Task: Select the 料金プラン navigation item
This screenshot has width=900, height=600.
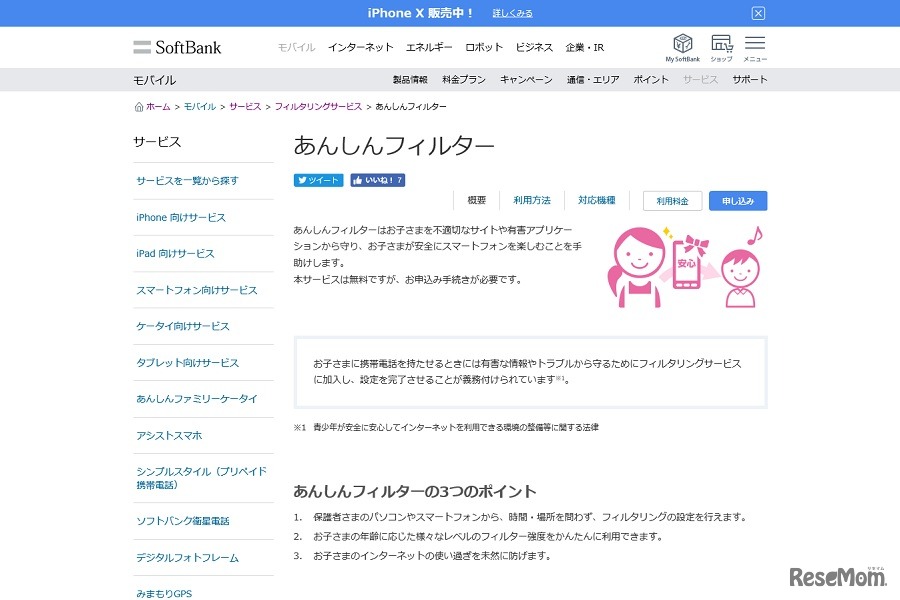Action: tap(464, 80)
